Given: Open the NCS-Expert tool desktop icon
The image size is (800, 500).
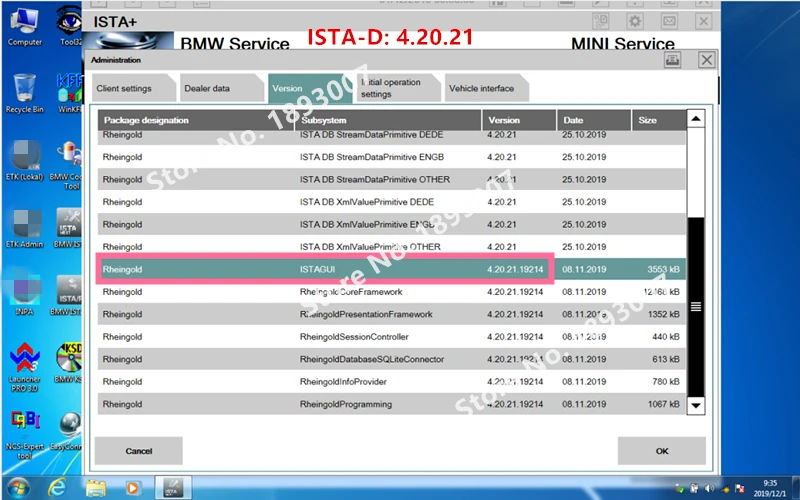Looking at the screenshot, I should point(24,435).
